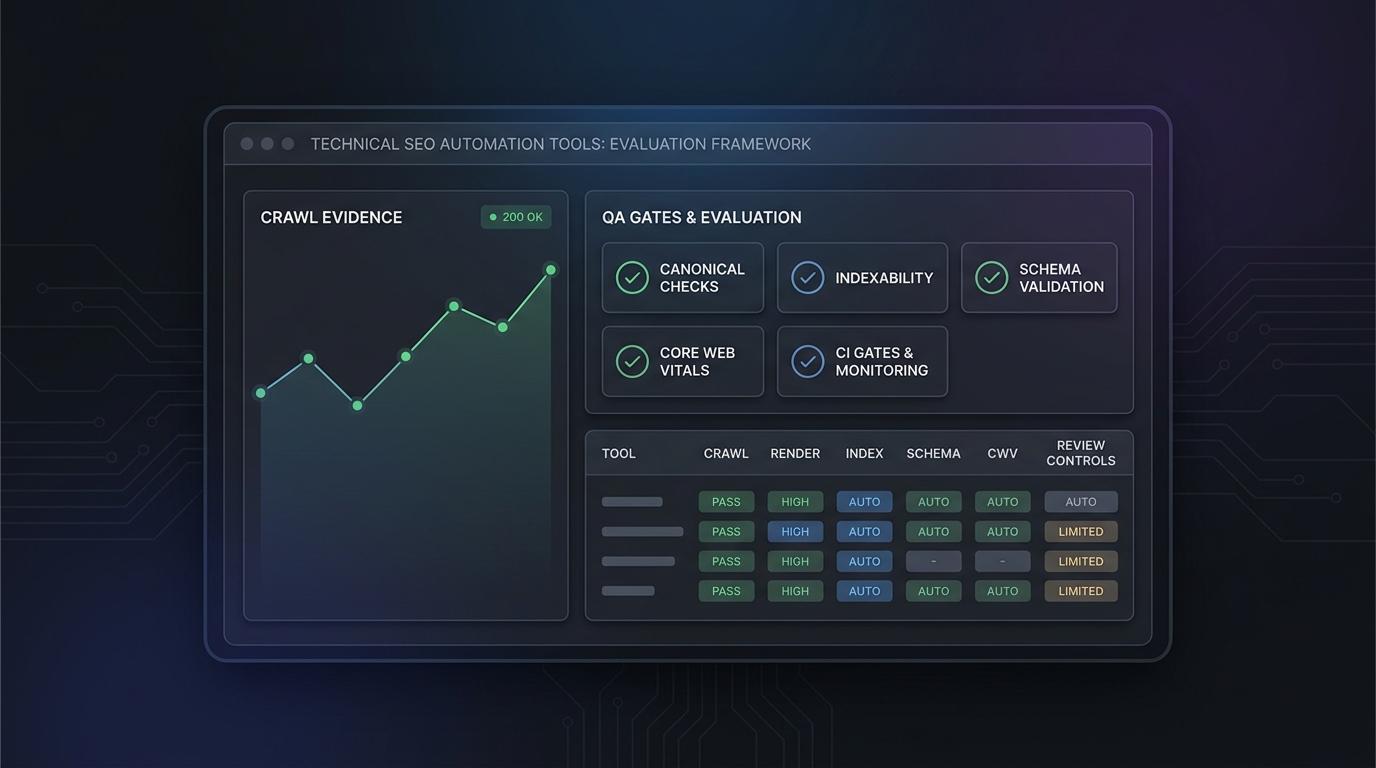Click the dash schema badge in third row
This screenshot has width=1376, height=768.
coord(934,561)
